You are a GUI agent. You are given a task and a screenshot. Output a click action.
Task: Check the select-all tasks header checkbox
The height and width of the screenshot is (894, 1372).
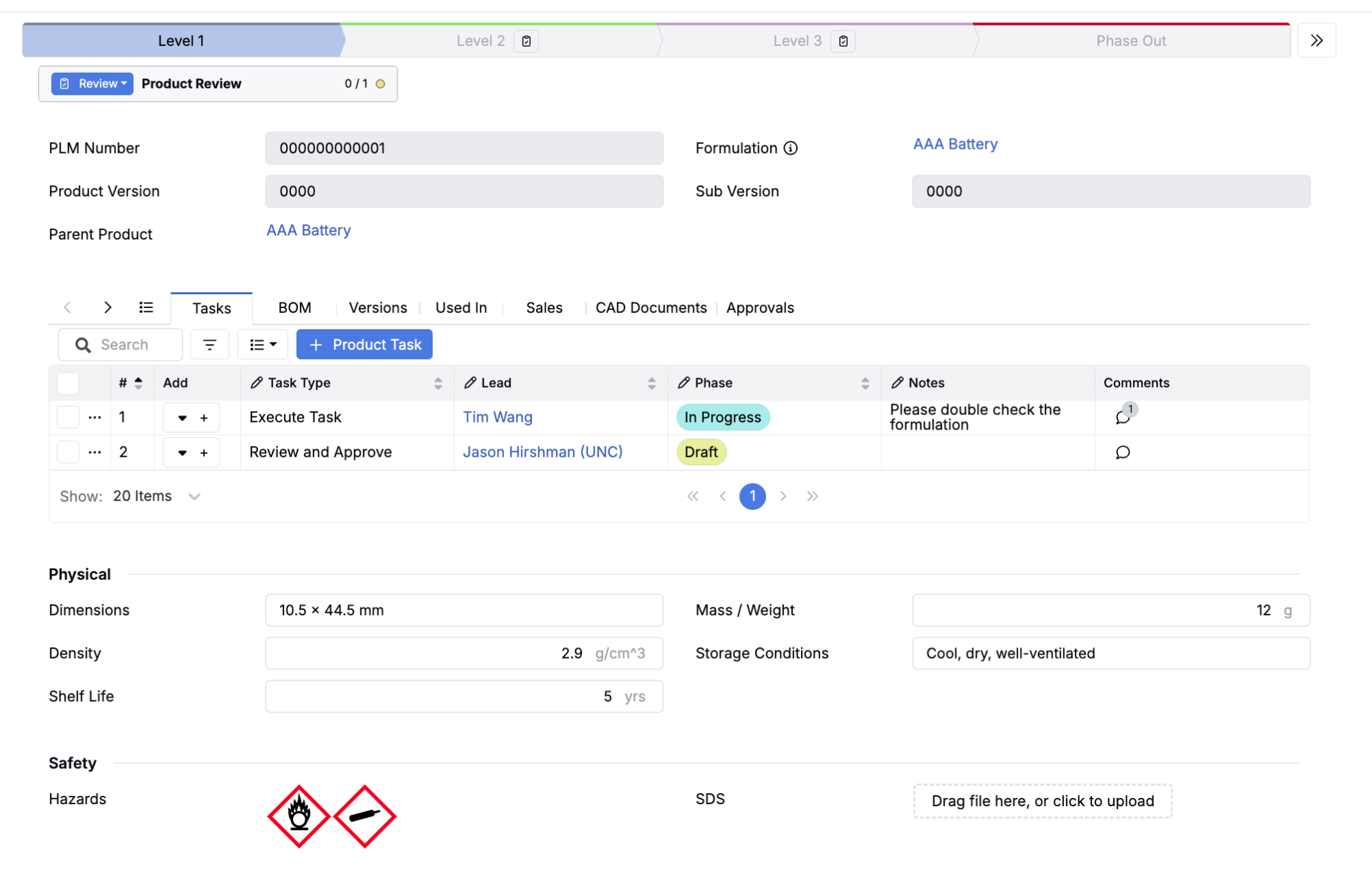(x=68, y=383)
